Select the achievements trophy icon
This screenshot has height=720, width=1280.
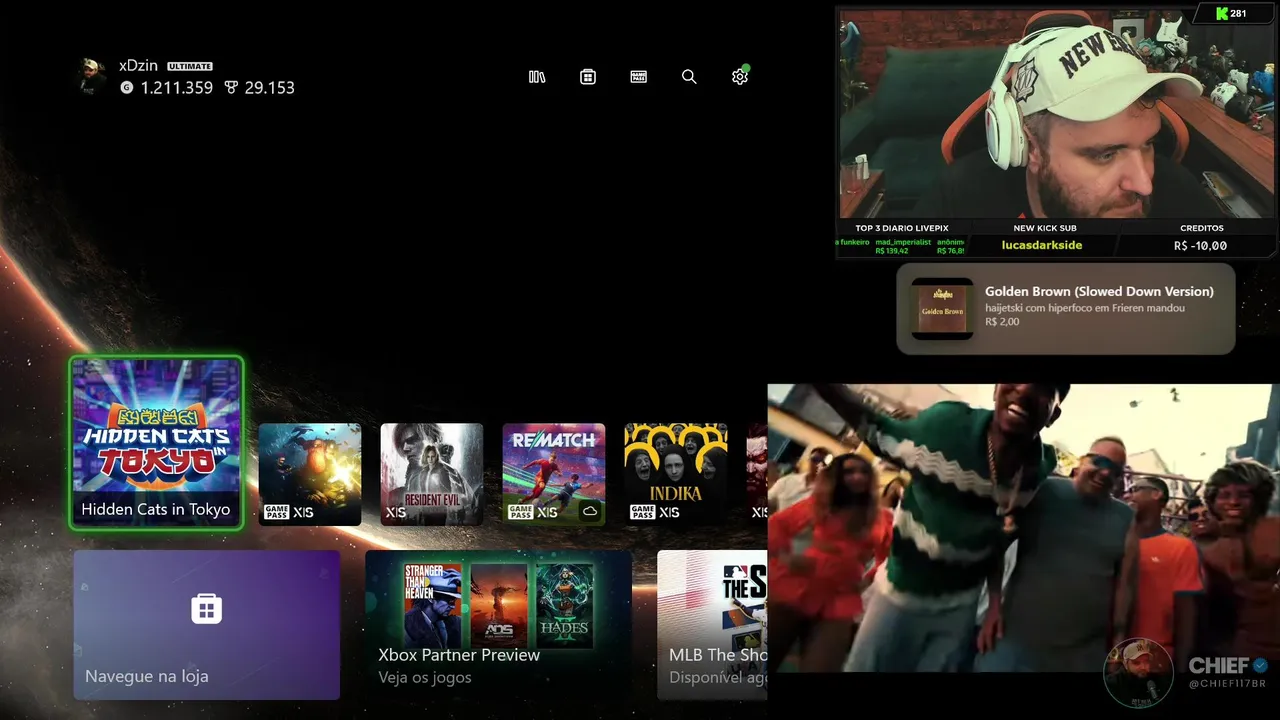231,88
